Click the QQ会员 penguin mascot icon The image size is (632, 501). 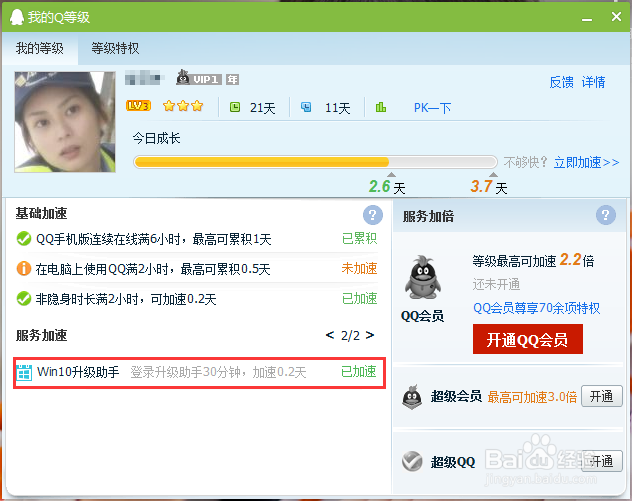click(x=422, y=277)
